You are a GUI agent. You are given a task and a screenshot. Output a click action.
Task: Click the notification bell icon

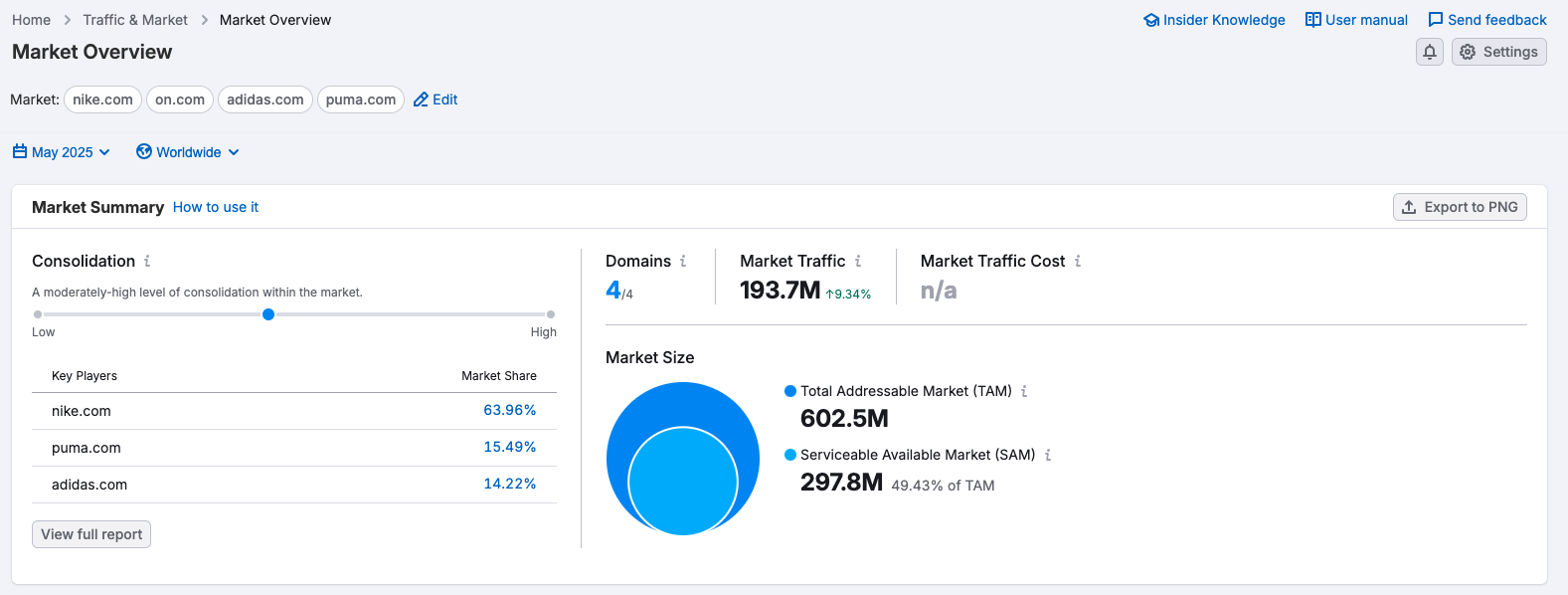pos(1430,52)
